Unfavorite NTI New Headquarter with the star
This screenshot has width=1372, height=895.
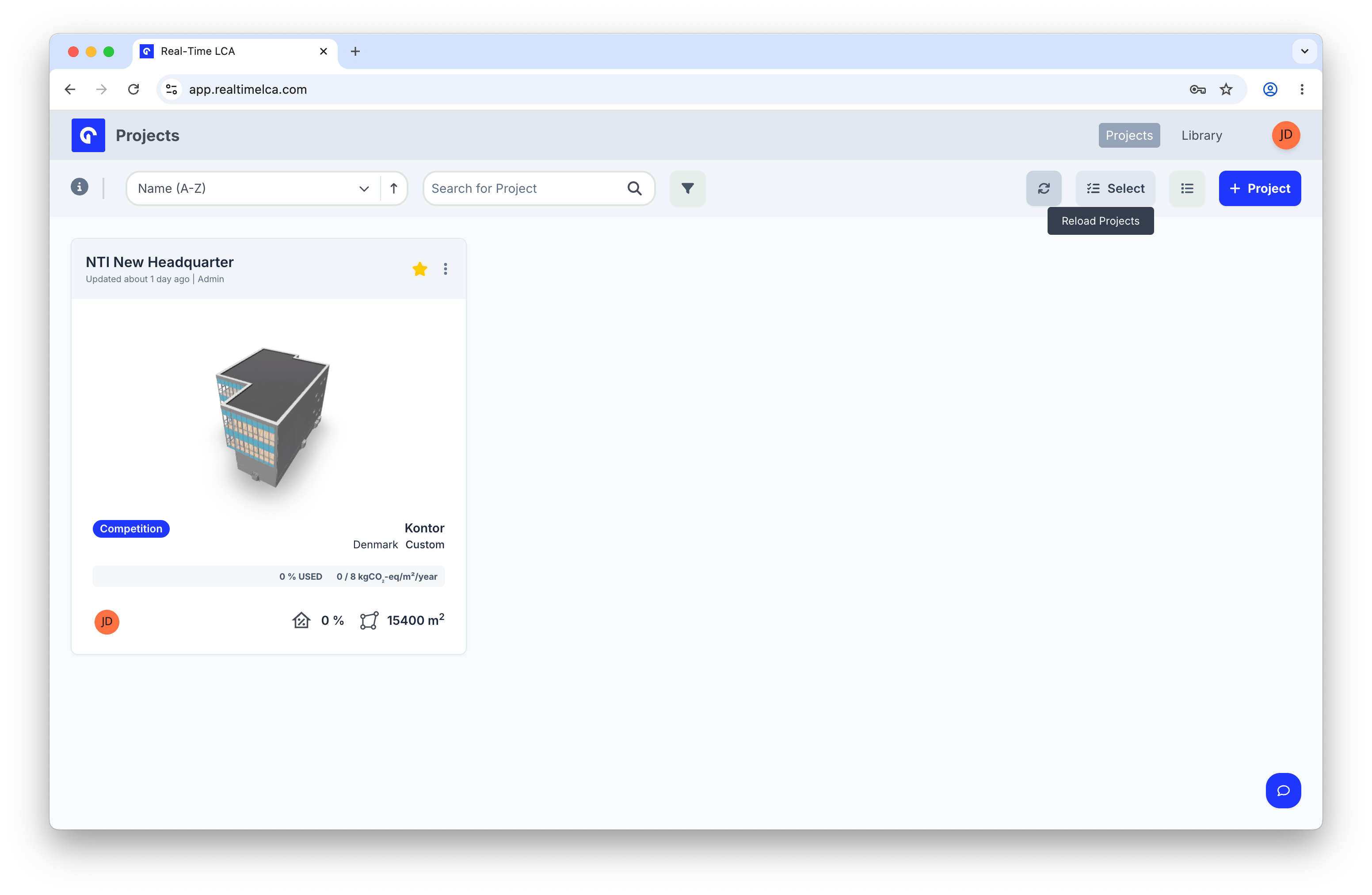click(x=419, y=269)
